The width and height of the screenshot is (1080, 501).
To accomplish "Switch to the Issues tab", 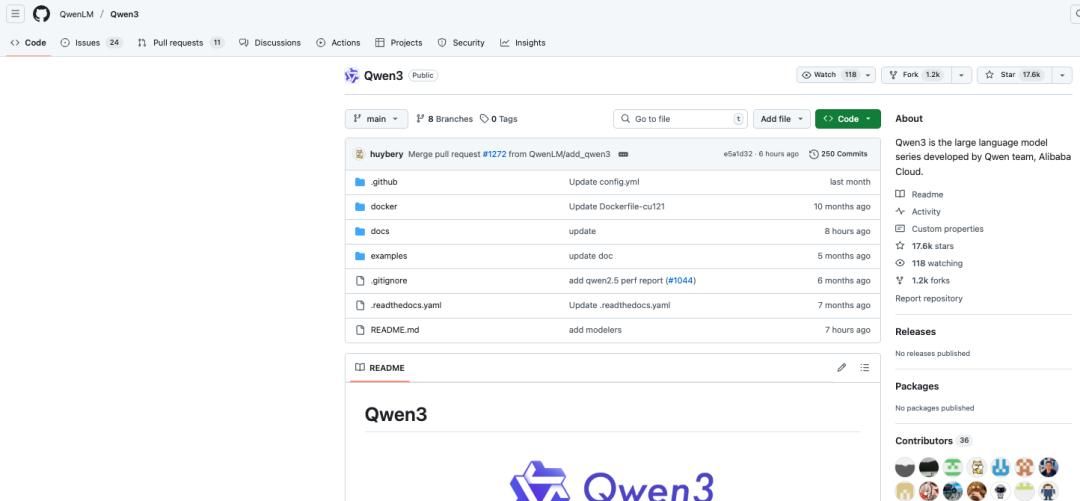I will coord(92,43).
